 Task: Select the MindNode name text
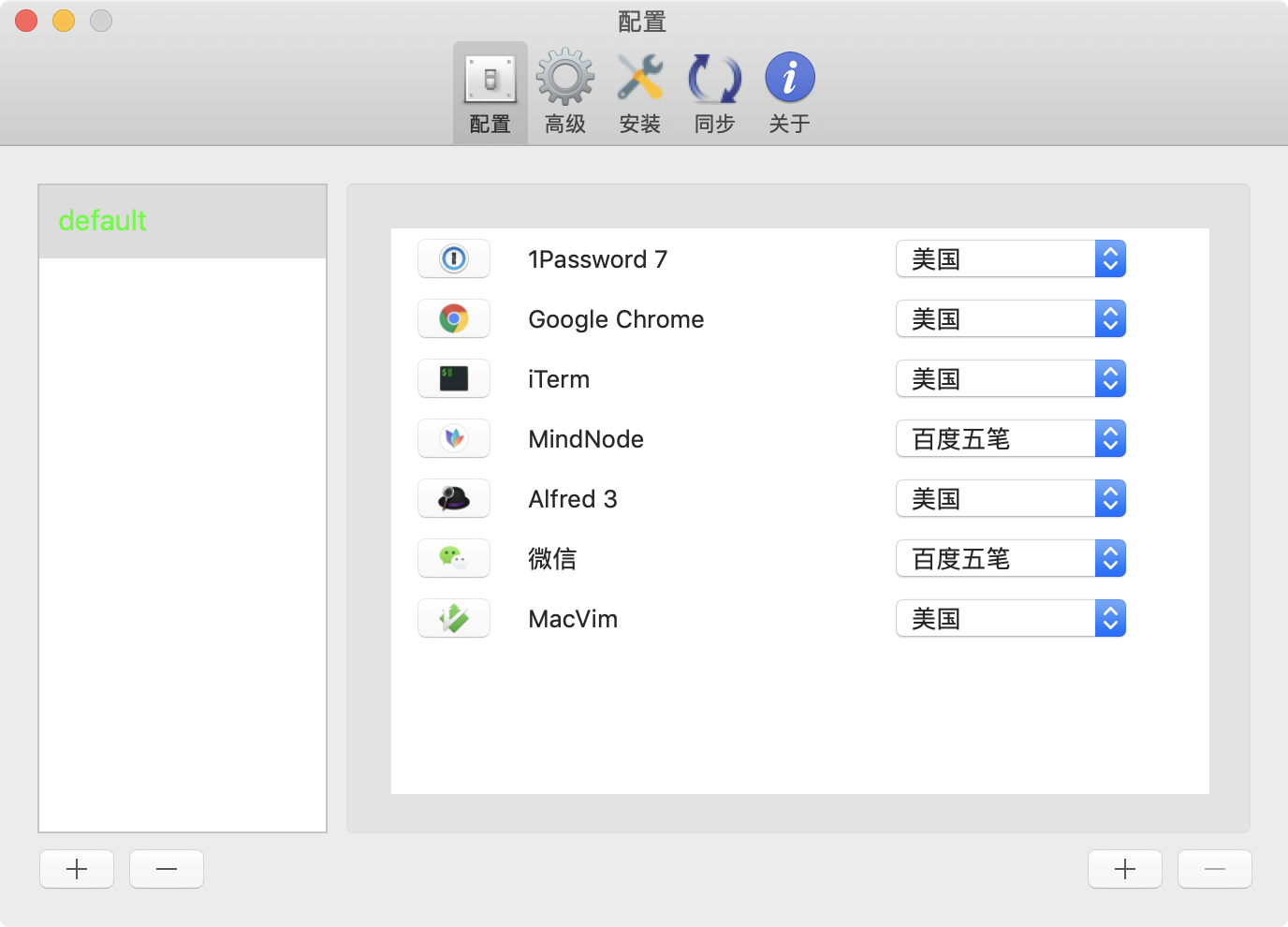[x=586, y=439]
